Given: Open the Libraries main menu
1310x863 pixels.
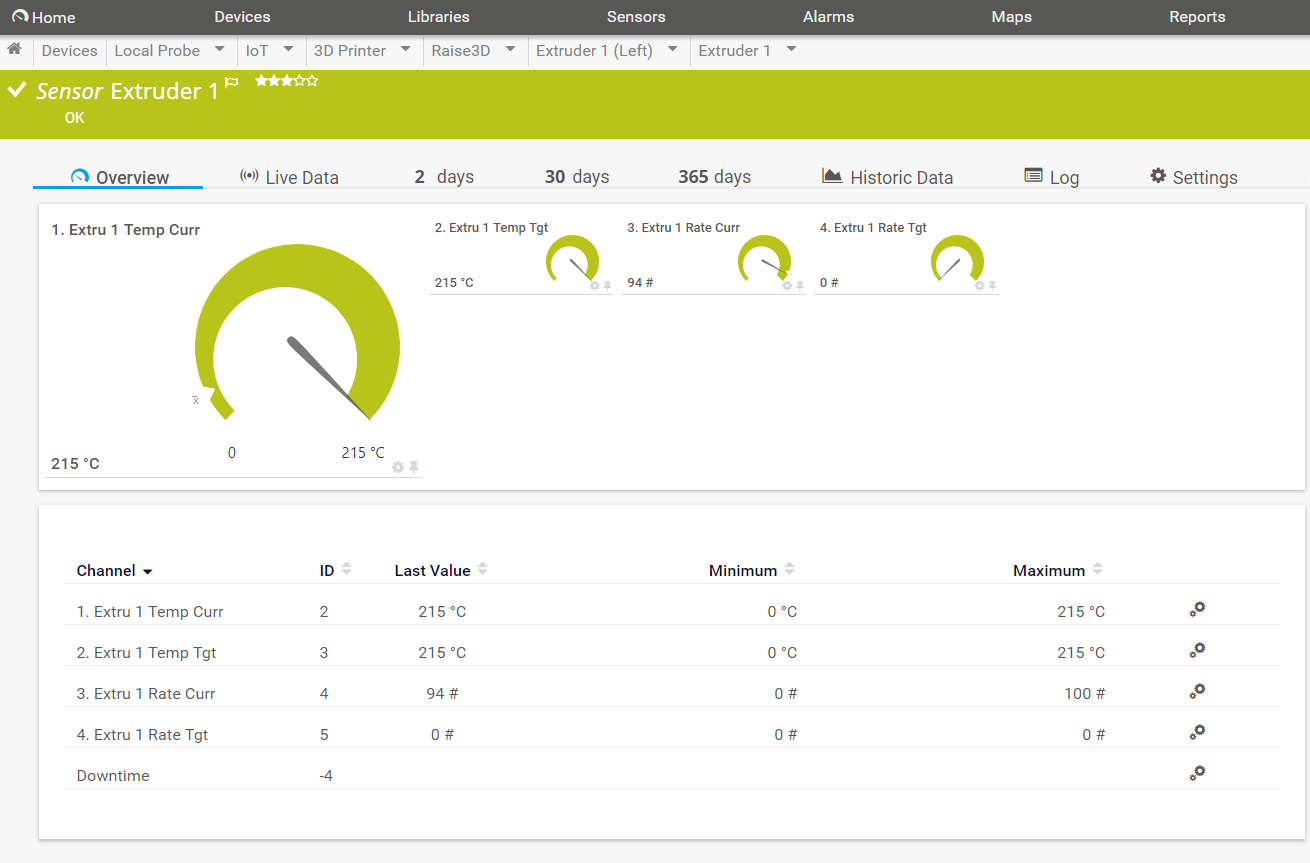Looking at the screenshot, I should (438, 17).
